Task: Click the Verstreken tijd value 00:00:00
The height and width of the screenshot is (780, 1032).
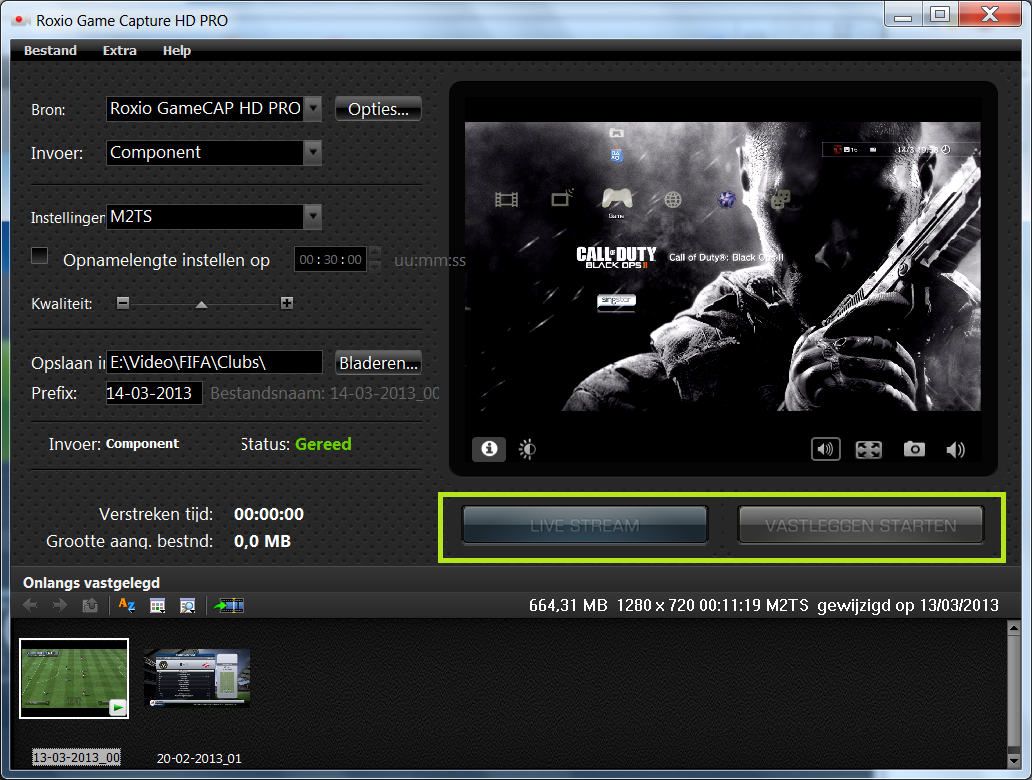Action: [x=269, y=514]
